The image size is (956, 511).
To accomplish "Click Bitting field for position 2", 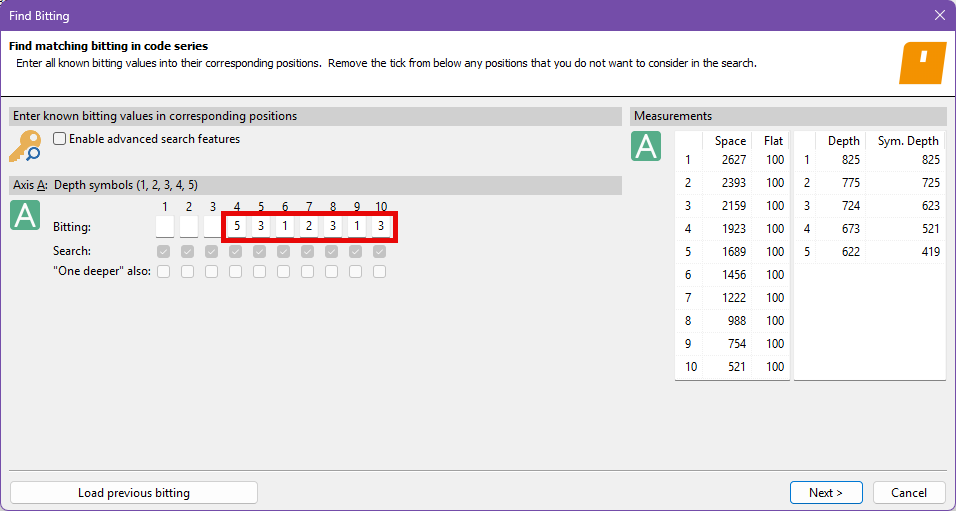I will [x=188, y=227].
